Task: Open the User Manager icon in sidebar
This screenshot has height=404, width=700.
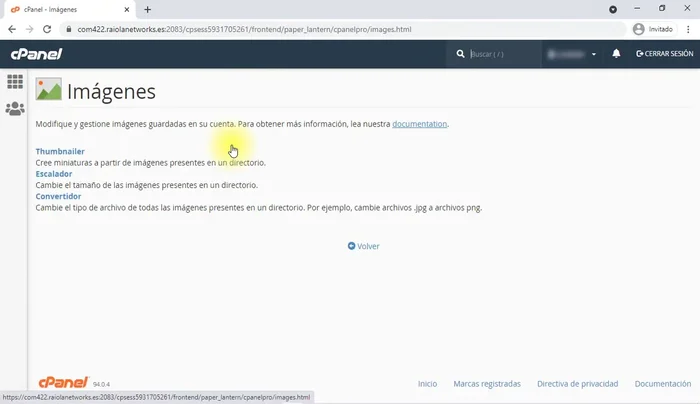Action: click(15, 108)
